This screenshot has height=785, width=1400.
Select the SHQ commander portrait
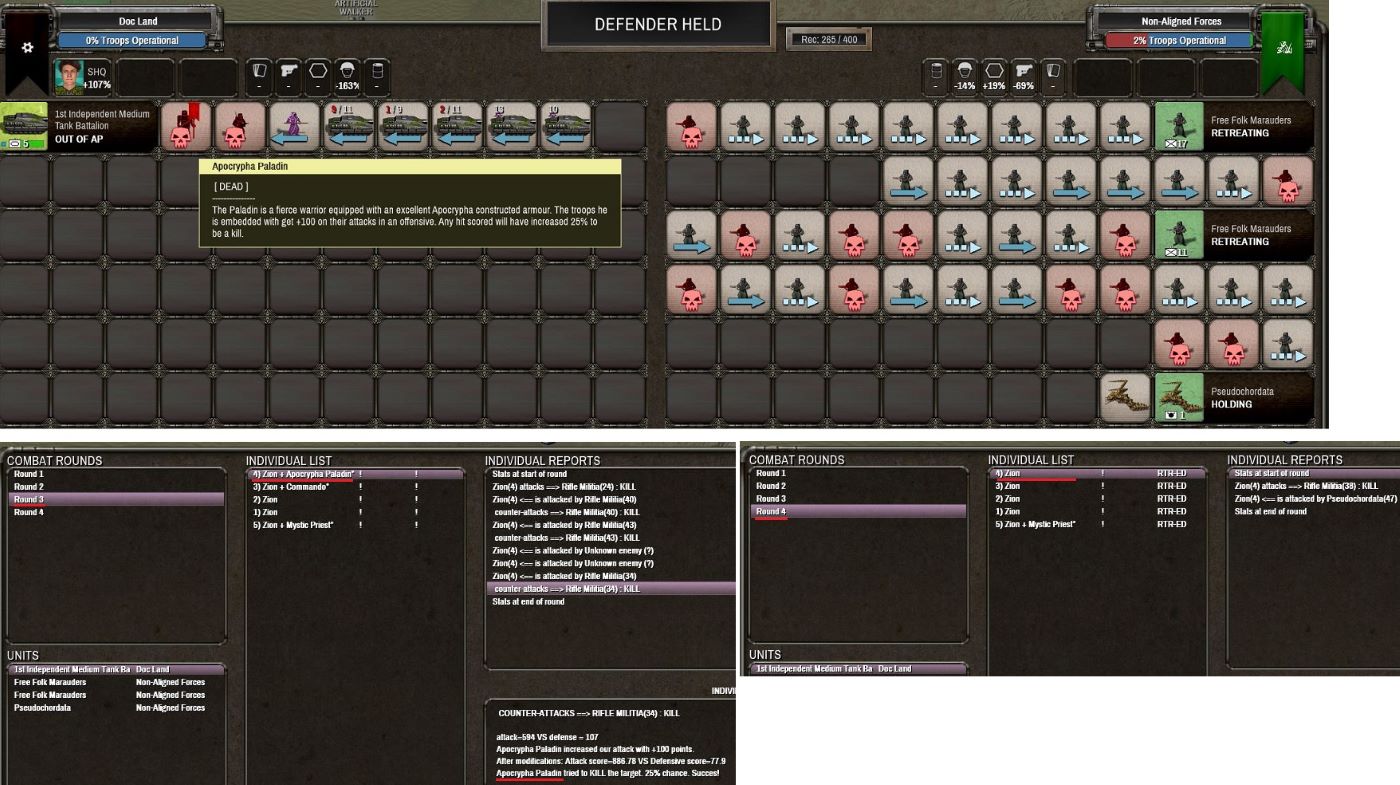coord(68,77)
